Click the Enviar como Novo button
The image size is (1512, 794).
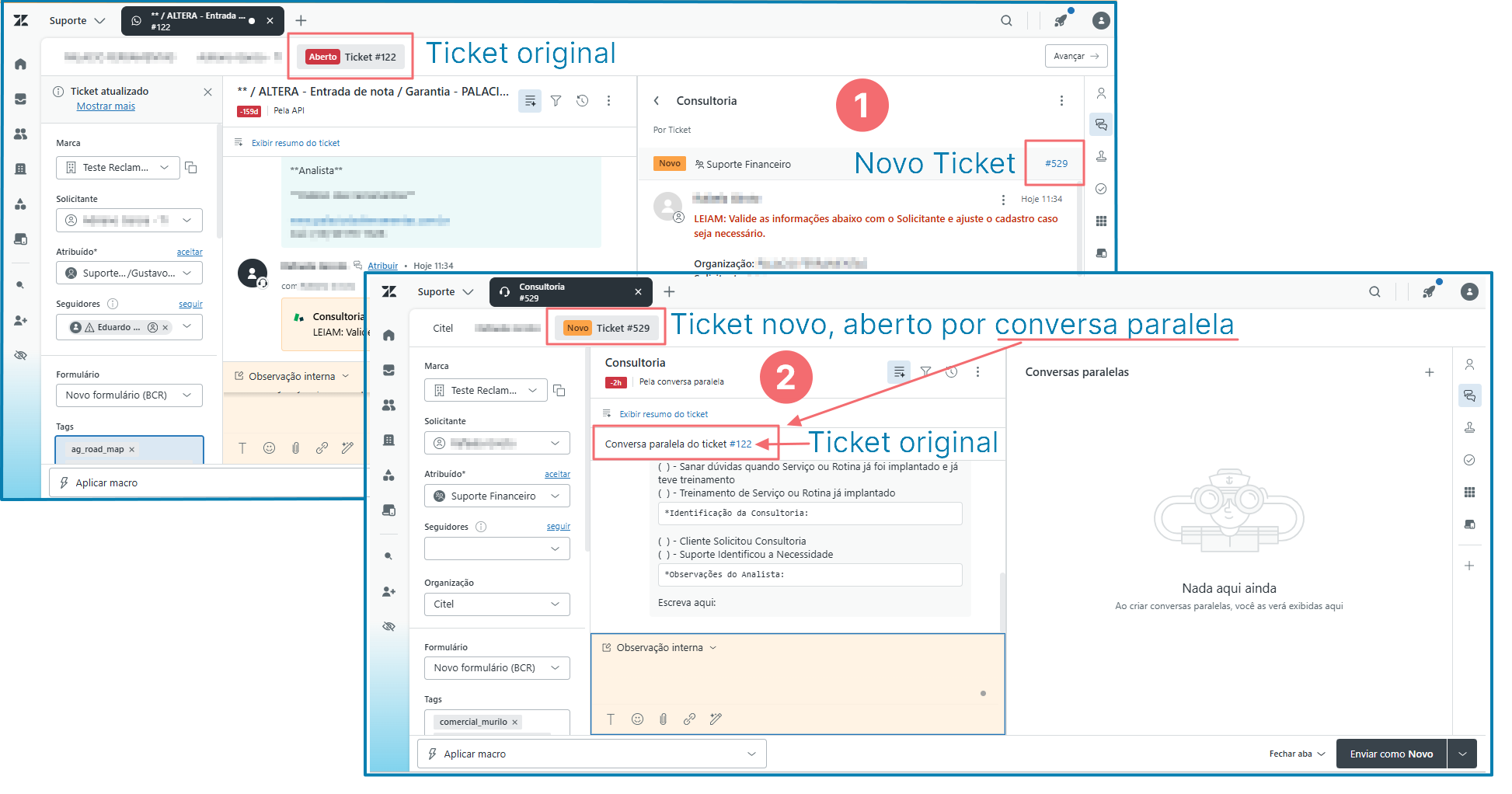coord(1392,754)
